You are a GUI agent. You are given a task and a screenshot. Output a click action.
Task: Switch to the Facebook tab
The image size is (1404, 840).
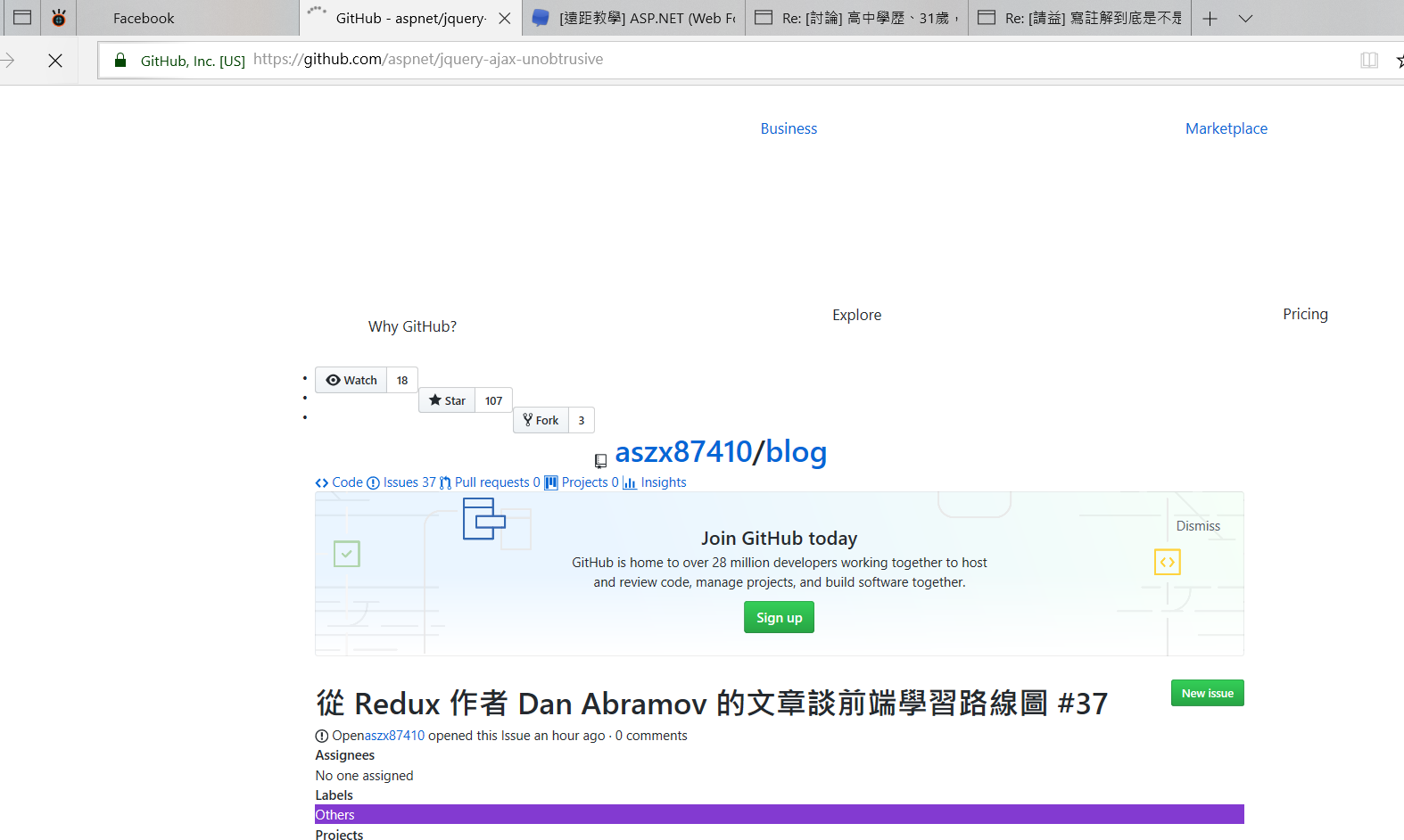(187, 18)
